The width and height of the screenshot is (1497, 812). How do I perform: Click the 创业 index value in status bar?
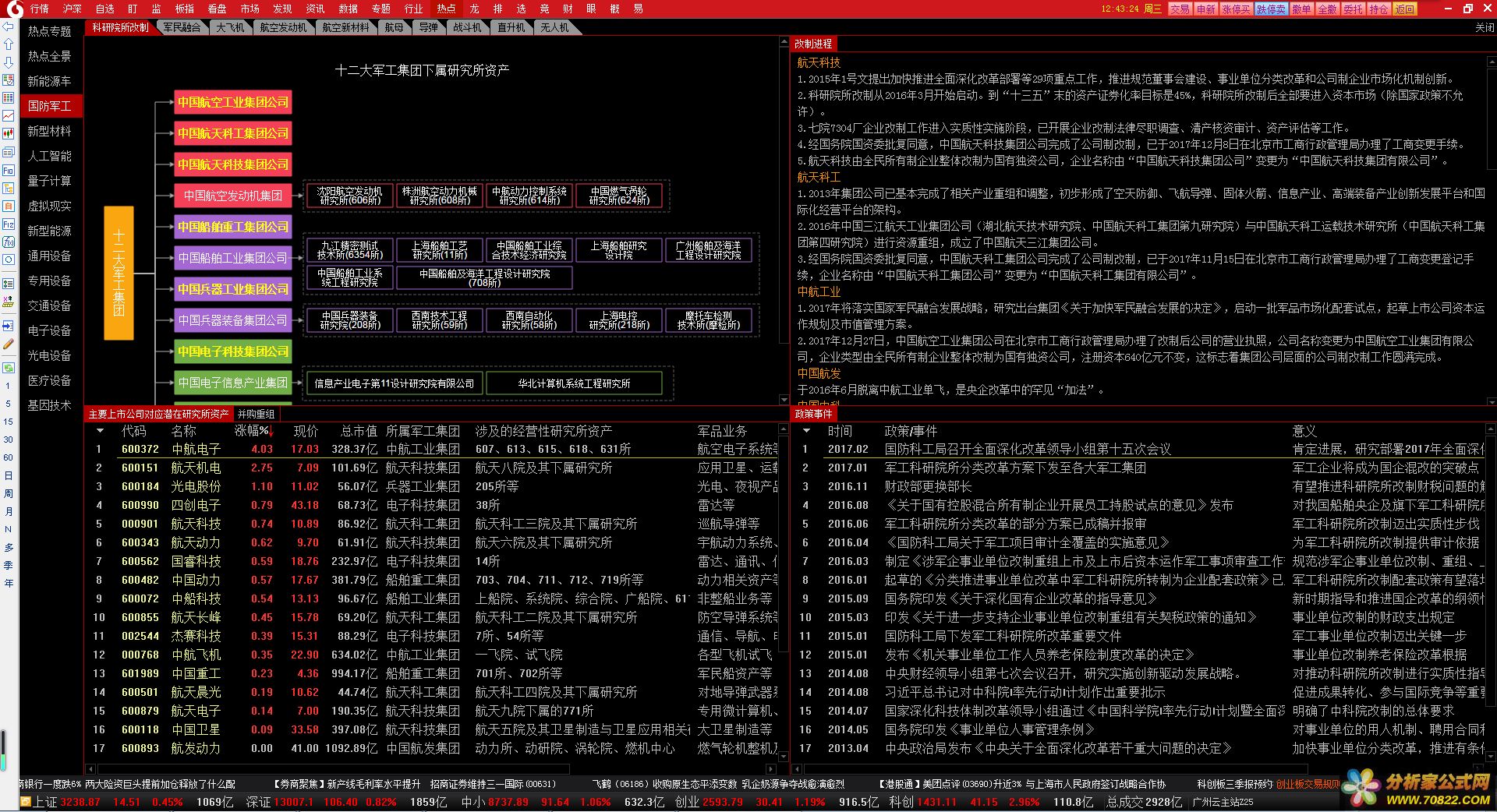point(722,802)
